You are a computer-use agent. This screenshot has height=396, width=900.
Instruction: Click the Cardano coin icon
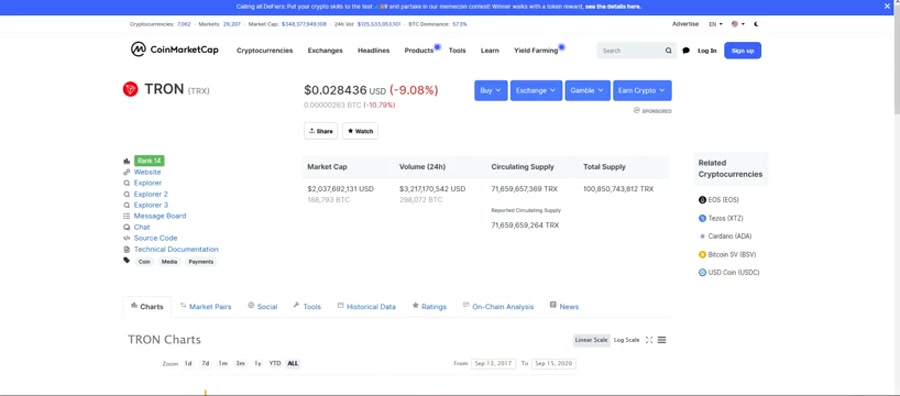702,236
